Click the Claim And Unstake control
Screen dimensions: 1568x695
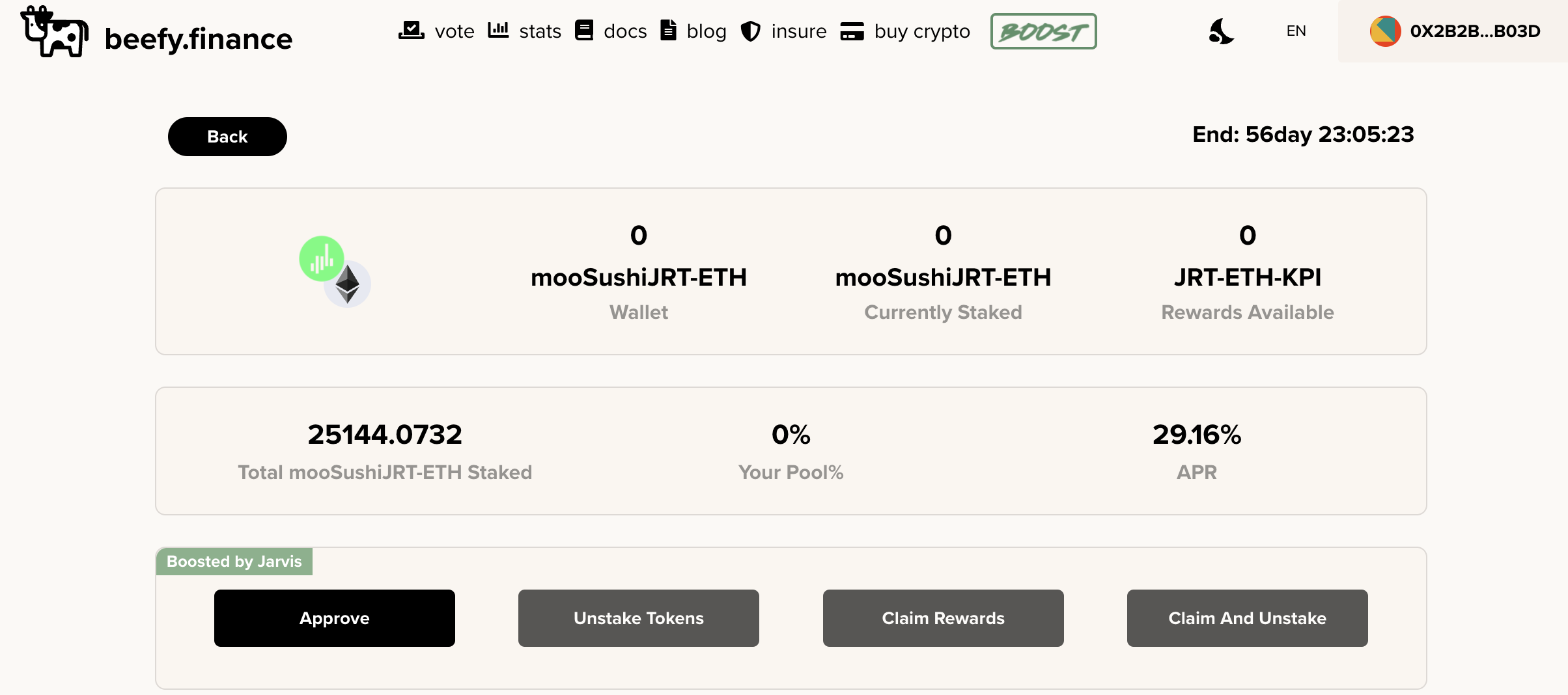coord(1246,618)
